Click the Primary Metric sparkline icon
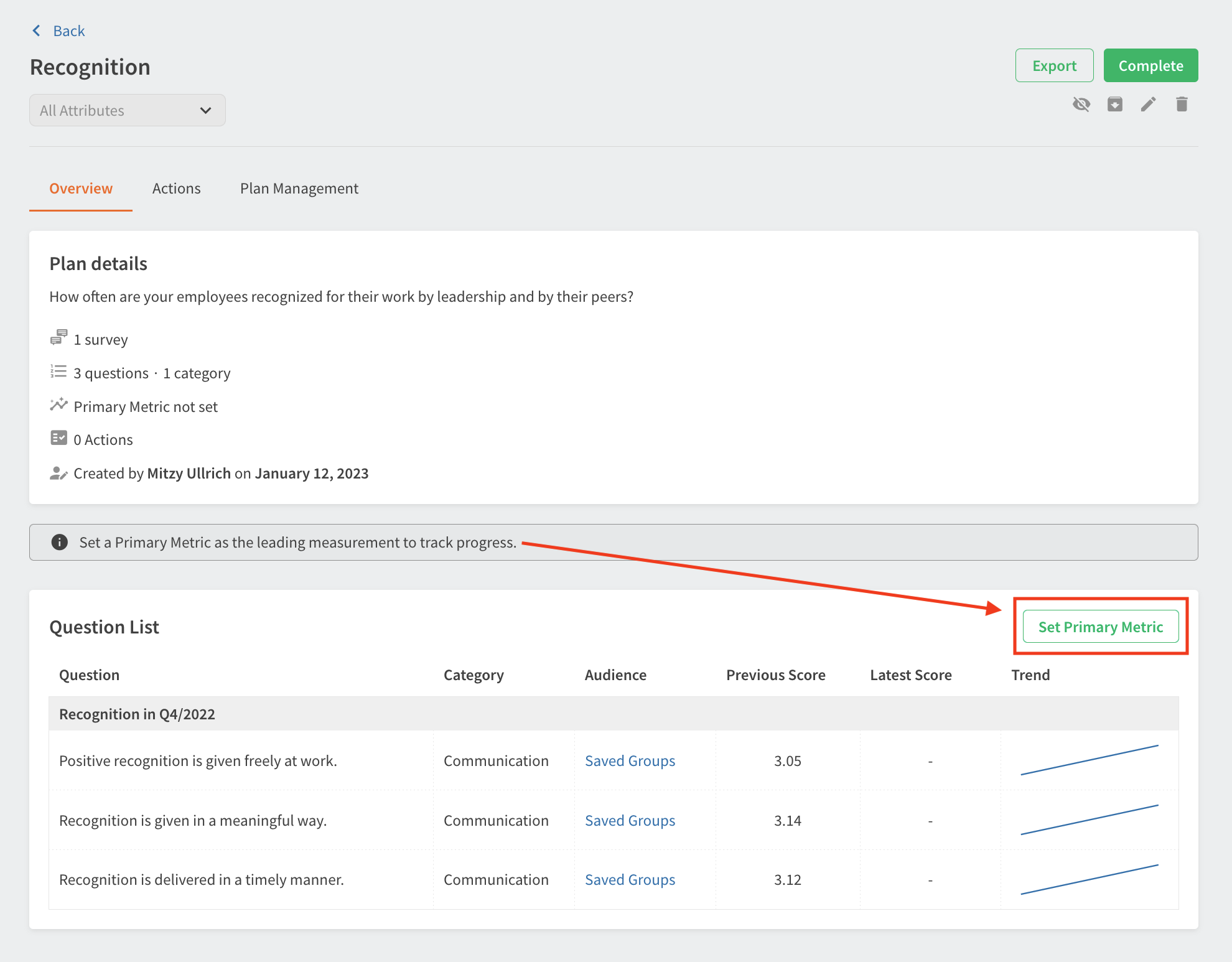 click(58, 405)
